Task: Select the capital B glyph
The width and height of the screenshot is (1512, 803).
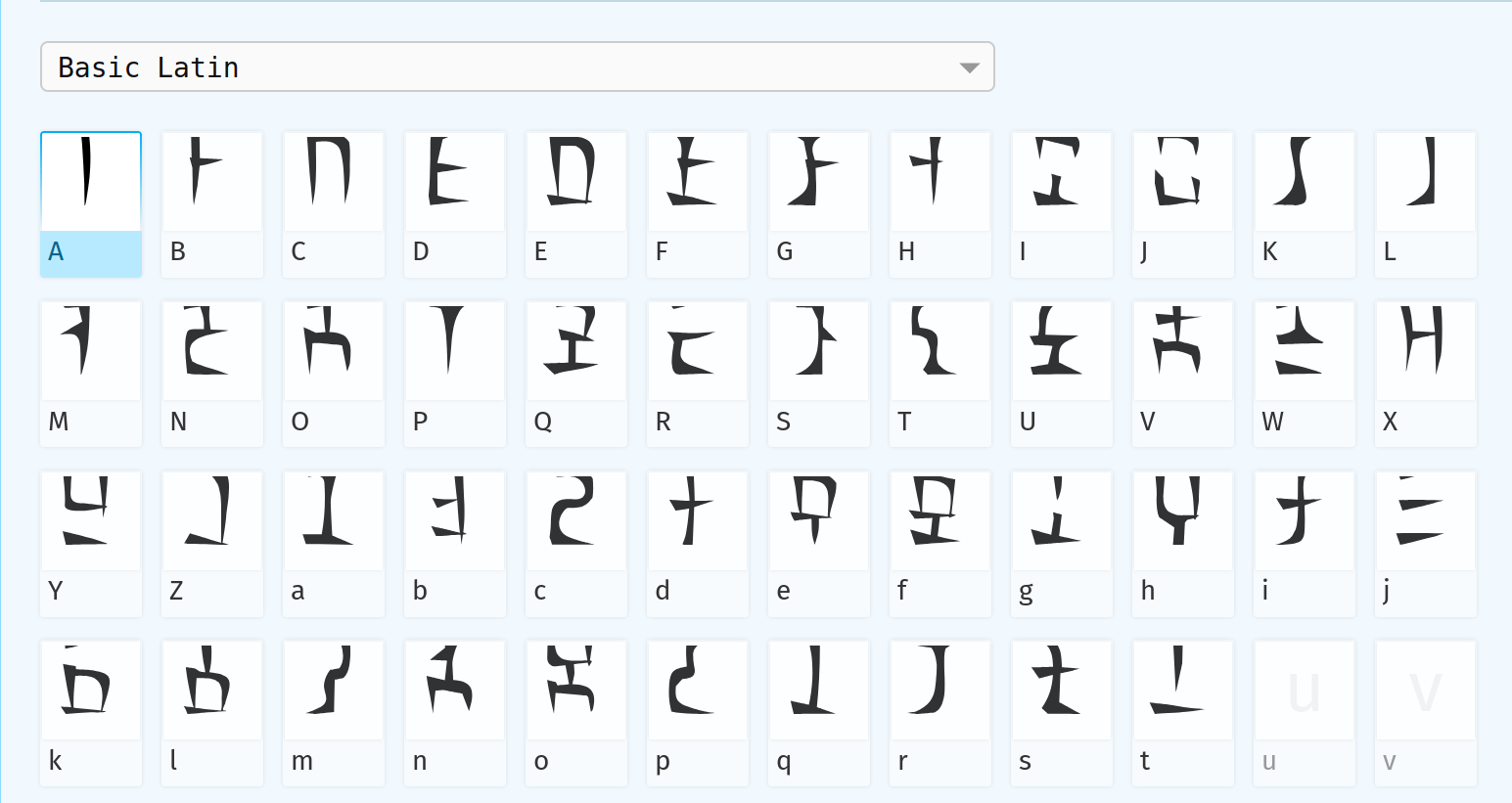Action: coord(212,181)
